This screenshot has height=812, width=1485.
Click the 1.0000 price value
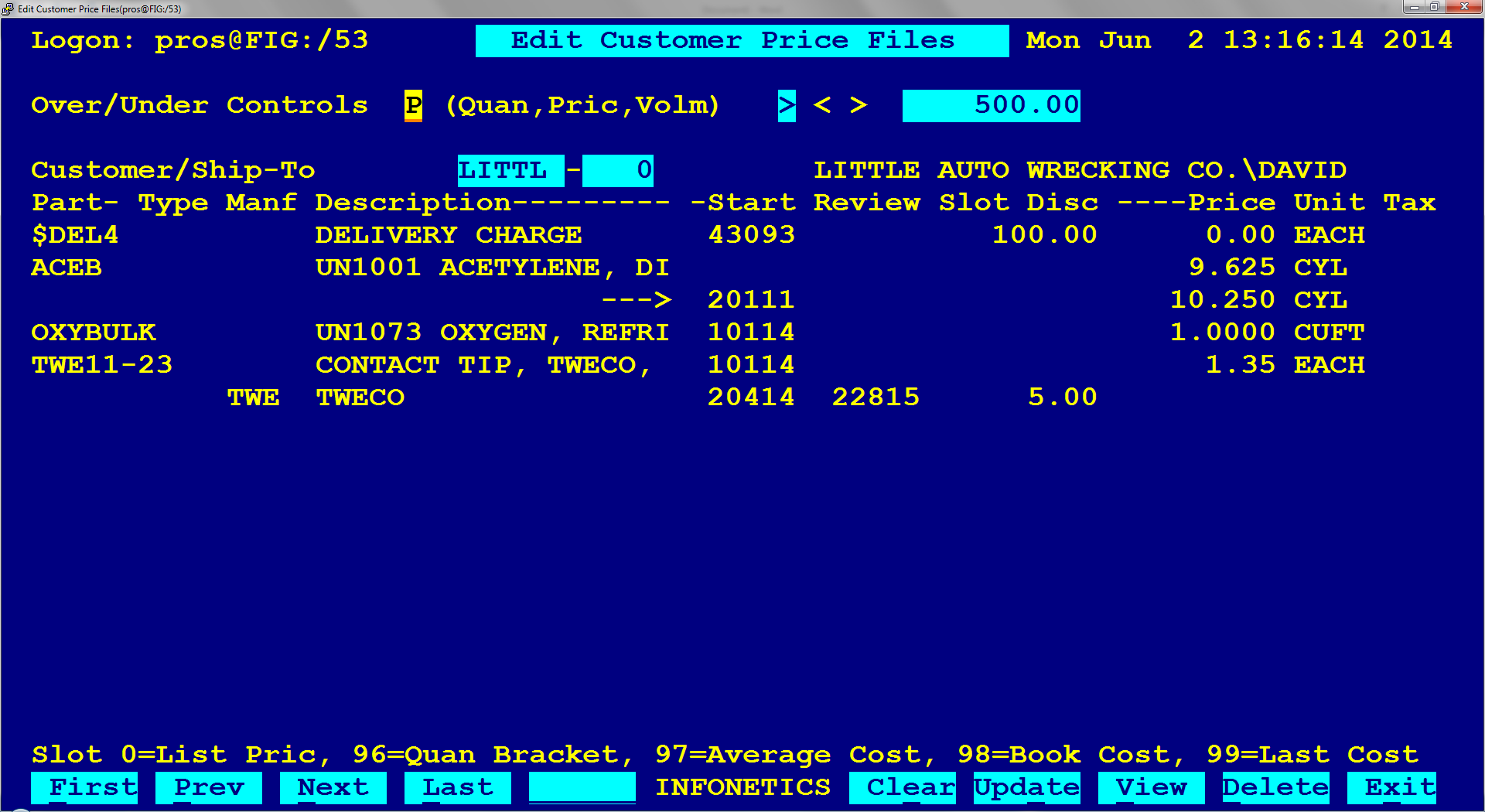(1223, 333)
